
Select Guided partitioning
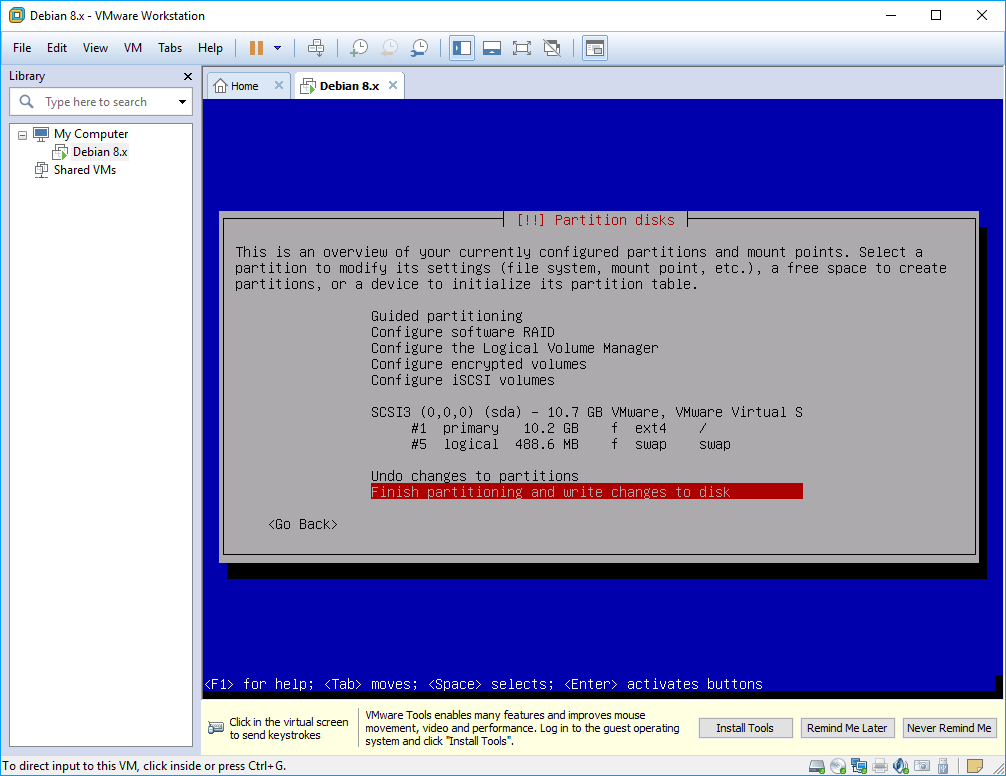point(447,316)
